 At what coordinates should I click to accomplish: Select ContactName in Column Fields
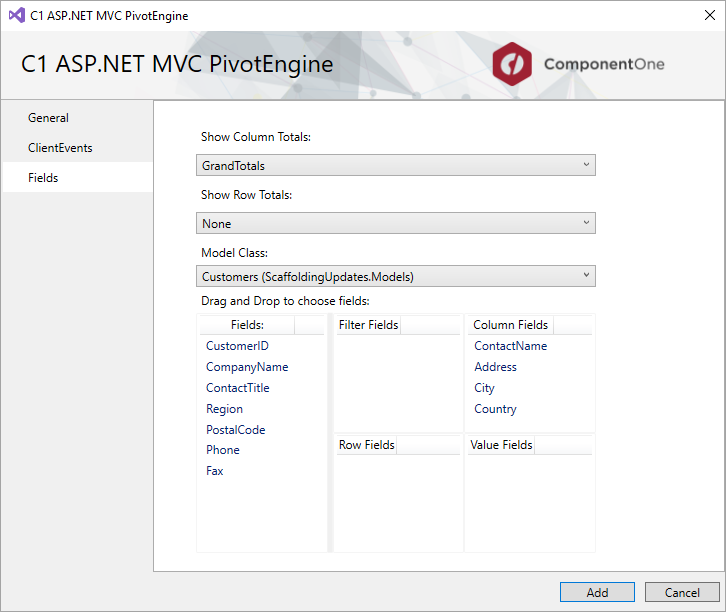[x=510, y=346]
